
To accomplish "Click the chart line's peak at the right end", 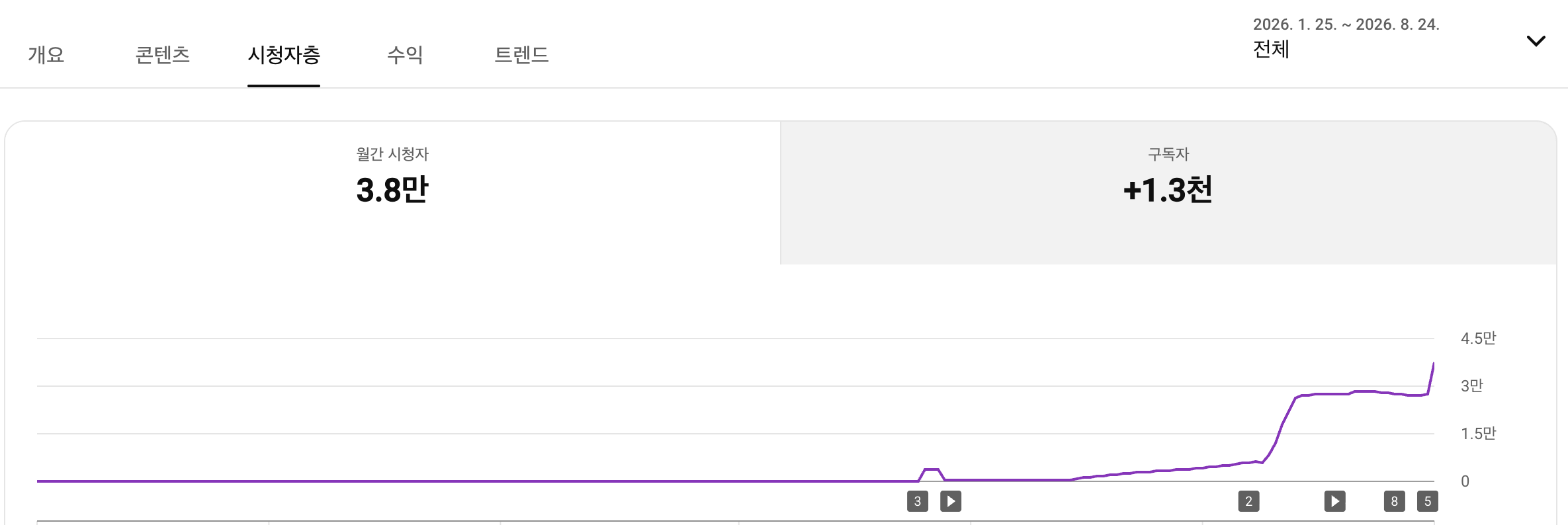I will coord(1433,364).
